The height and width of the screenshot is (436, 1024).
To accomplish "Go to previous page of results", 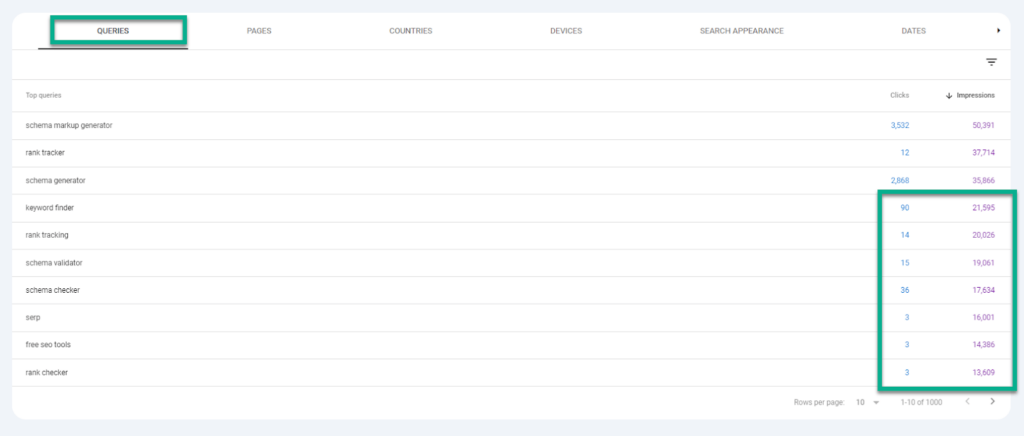I will pyautogui.click(x=967, y=401).
